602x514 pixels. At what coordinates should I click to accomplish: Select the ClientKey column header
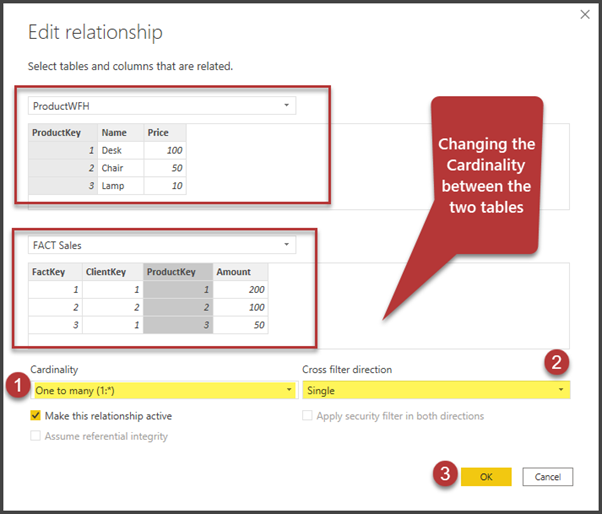coord(113,272)
